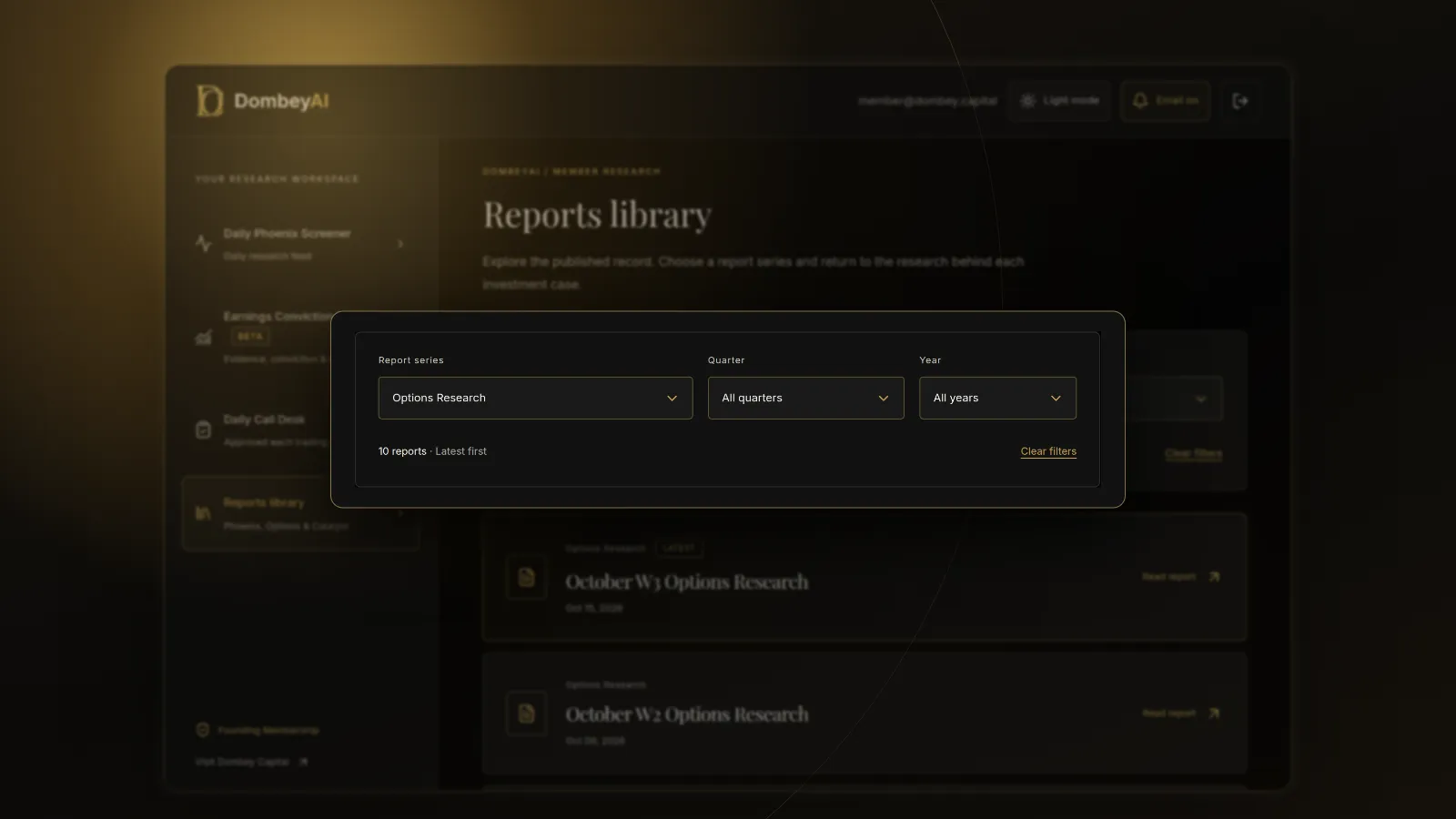Click the blurred Clear filters link behind the panel
1456x819 pixels.
[x=1193, y=453]
